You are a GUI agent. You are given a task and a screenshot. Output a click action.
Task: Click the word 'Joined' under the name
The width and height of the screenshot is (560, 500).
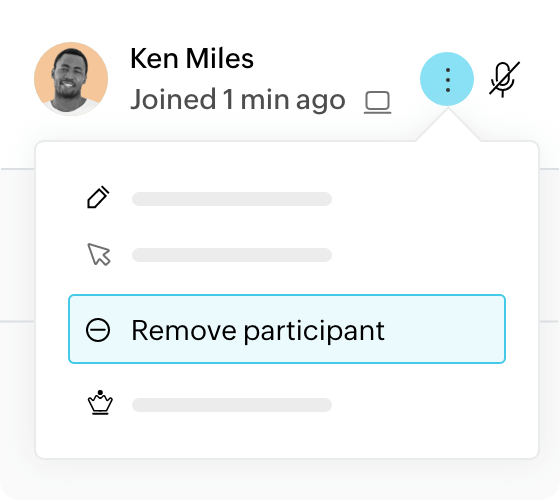173,99
